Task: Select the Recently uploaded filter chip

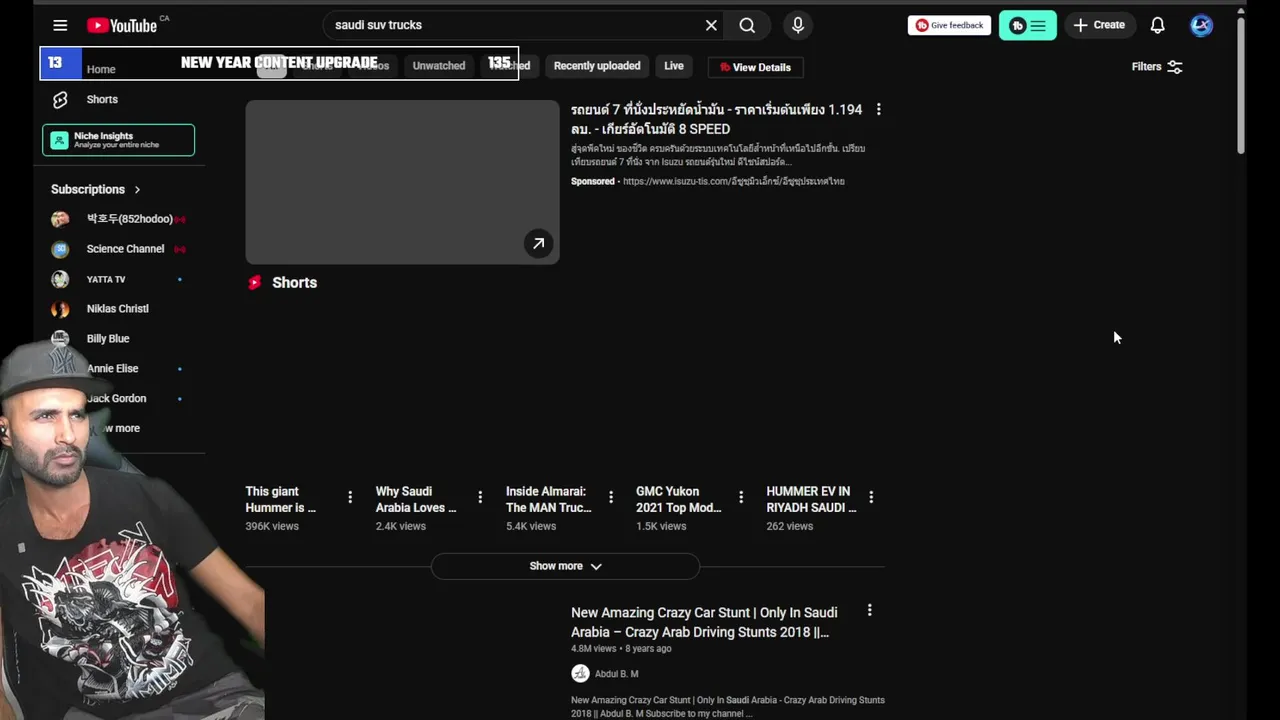Action: [597, 66]
